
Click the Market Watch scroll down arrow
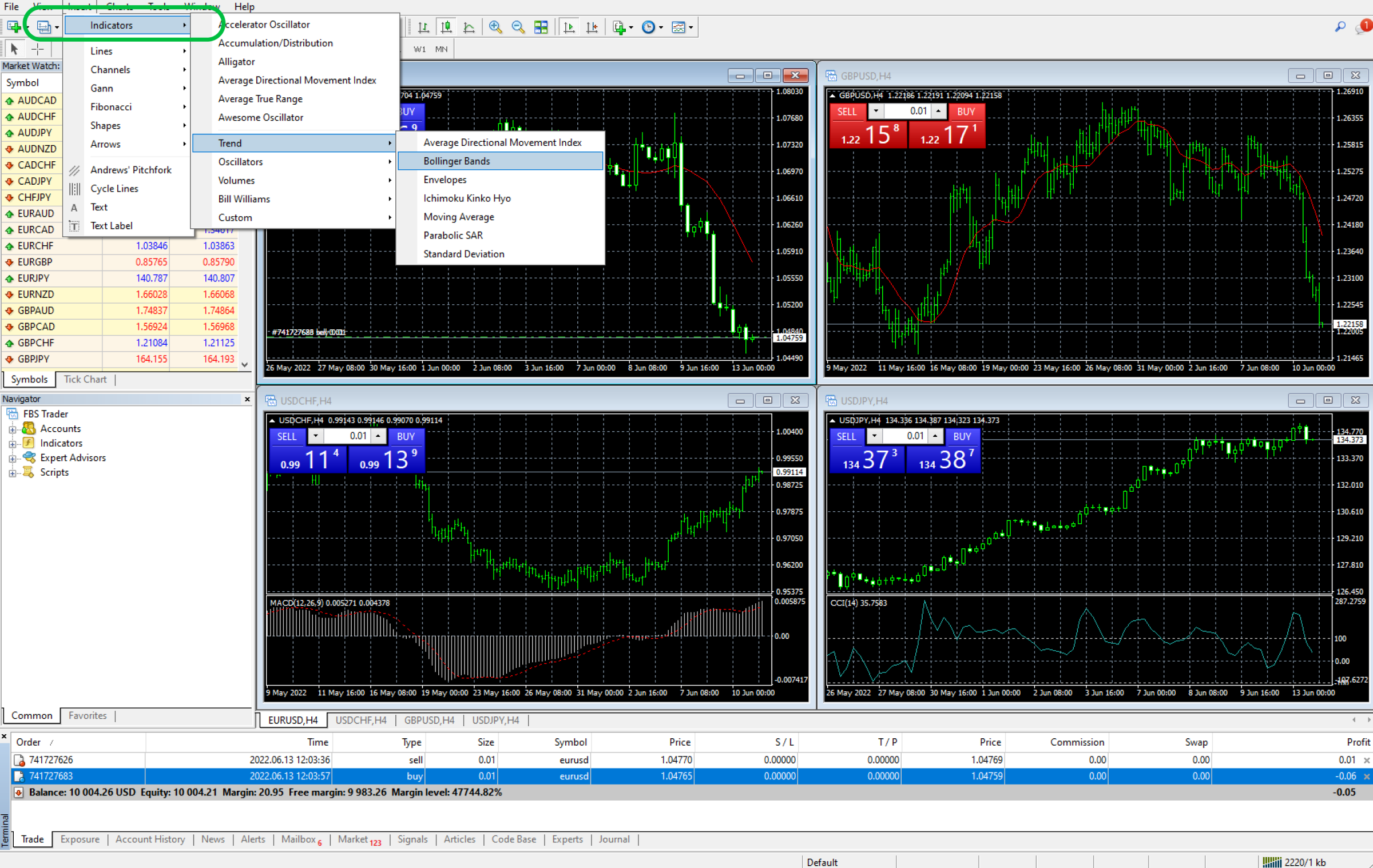point(245,364)
